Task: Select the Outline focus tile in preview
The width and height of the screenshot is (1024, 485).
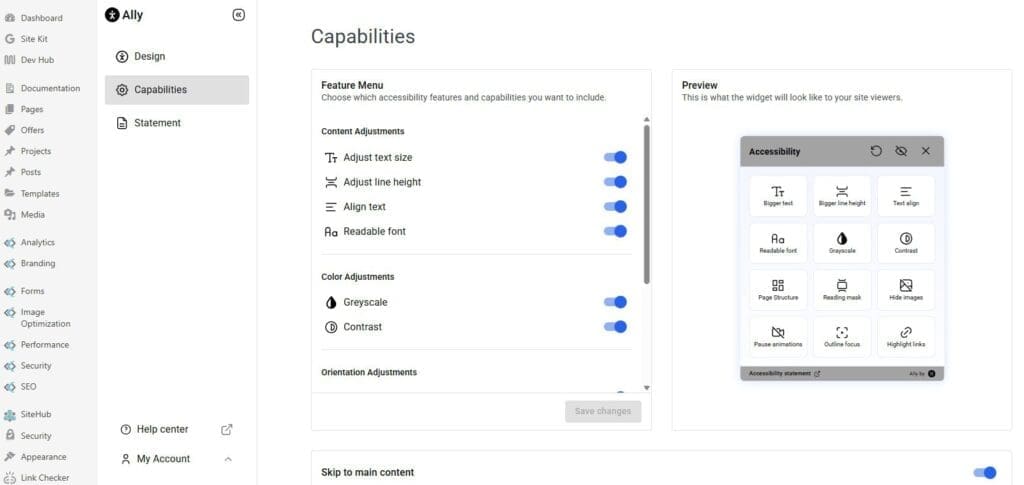Action: coord(842,337)
